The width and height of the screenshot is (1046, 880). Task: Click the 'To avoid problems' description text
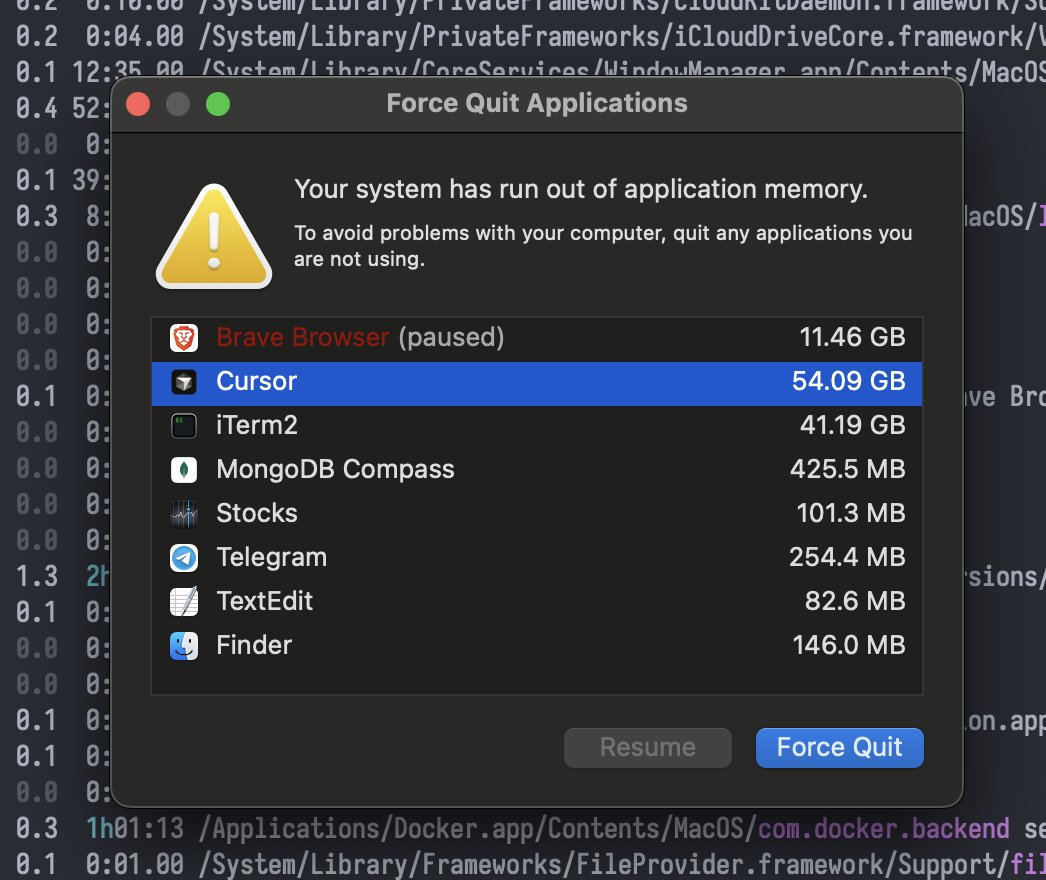pos(603,246)
